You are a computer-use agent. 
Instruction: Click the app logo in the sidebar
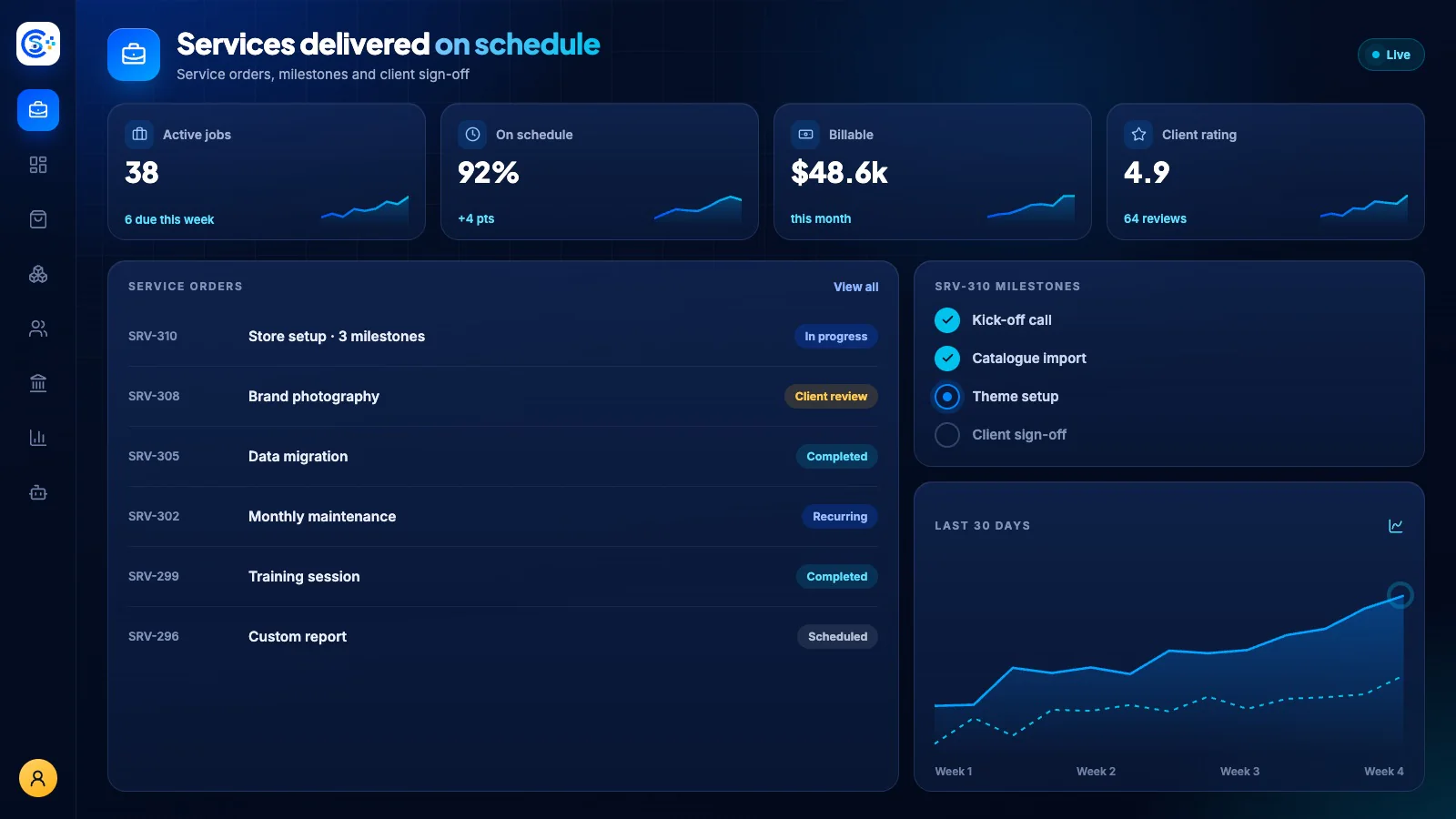38,44
